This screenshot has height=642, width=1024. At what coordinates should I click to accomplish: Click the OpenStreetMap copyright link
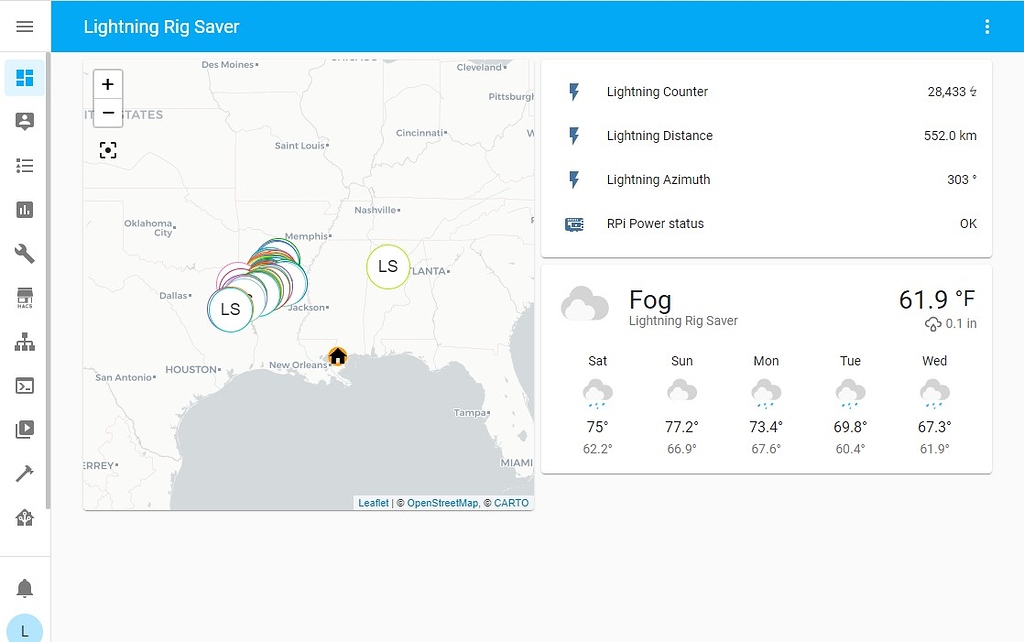(x=442, y=503)
